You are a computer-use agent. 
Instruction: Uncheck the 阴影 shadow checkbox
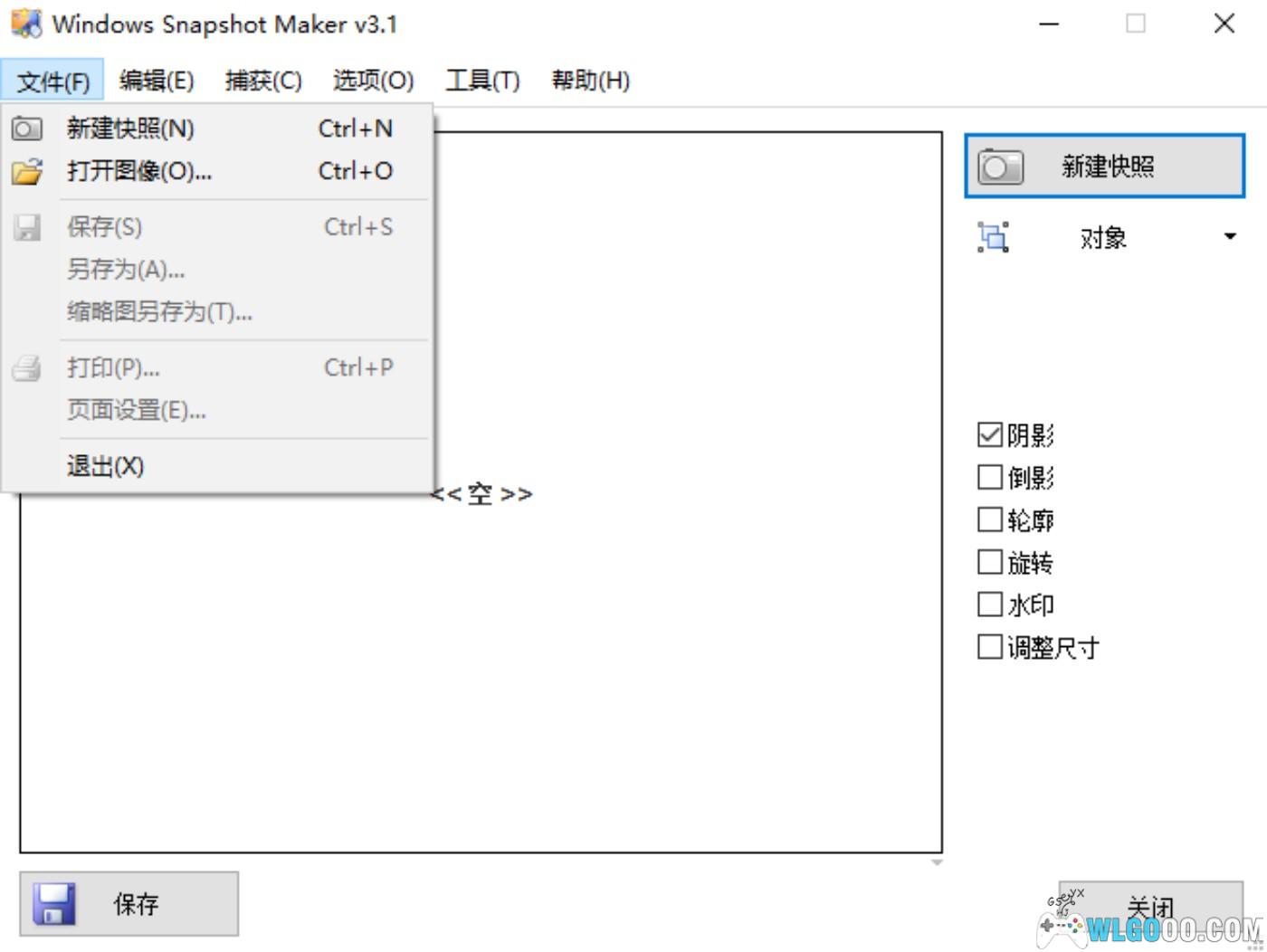point(989,435)
